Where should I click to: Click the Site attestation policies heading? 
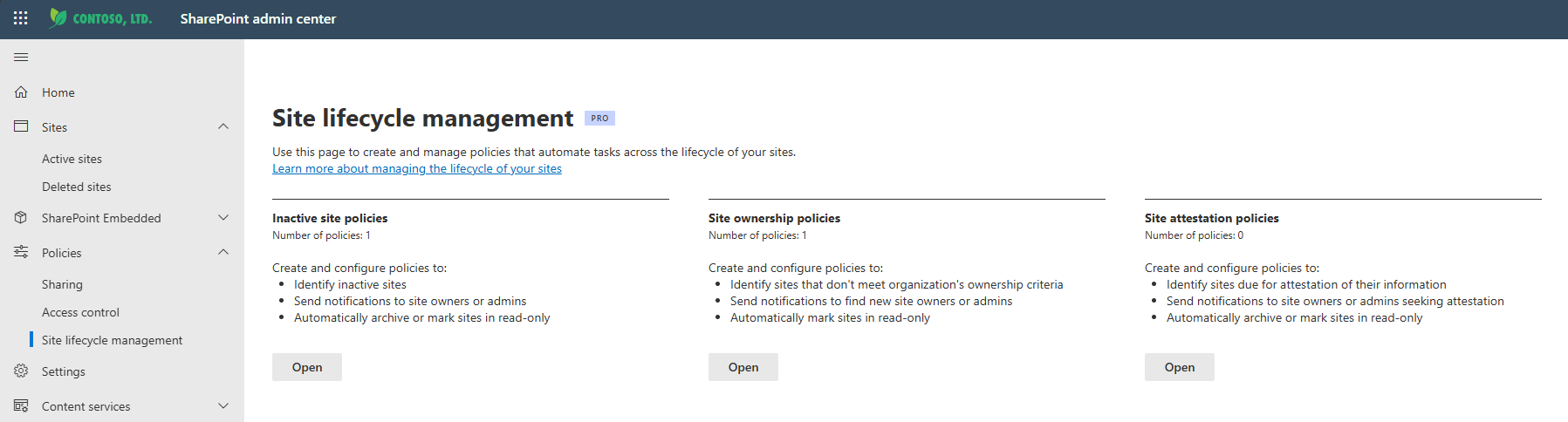1212,218
